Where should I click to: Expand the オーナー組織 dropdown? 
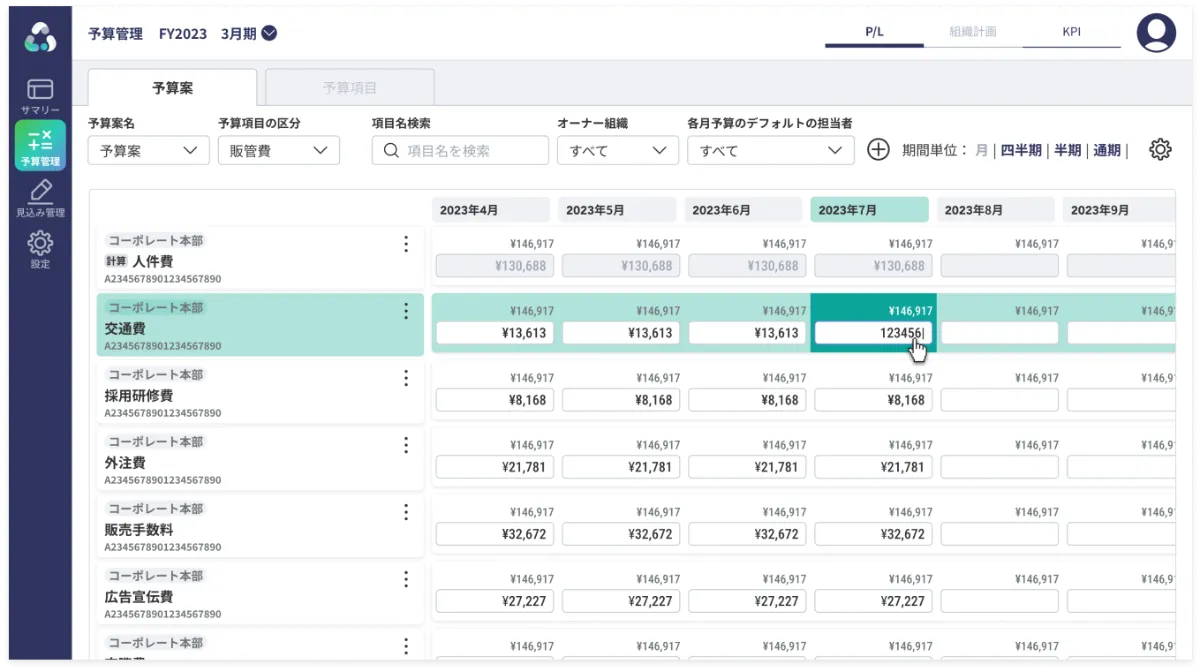pos(617,151)
